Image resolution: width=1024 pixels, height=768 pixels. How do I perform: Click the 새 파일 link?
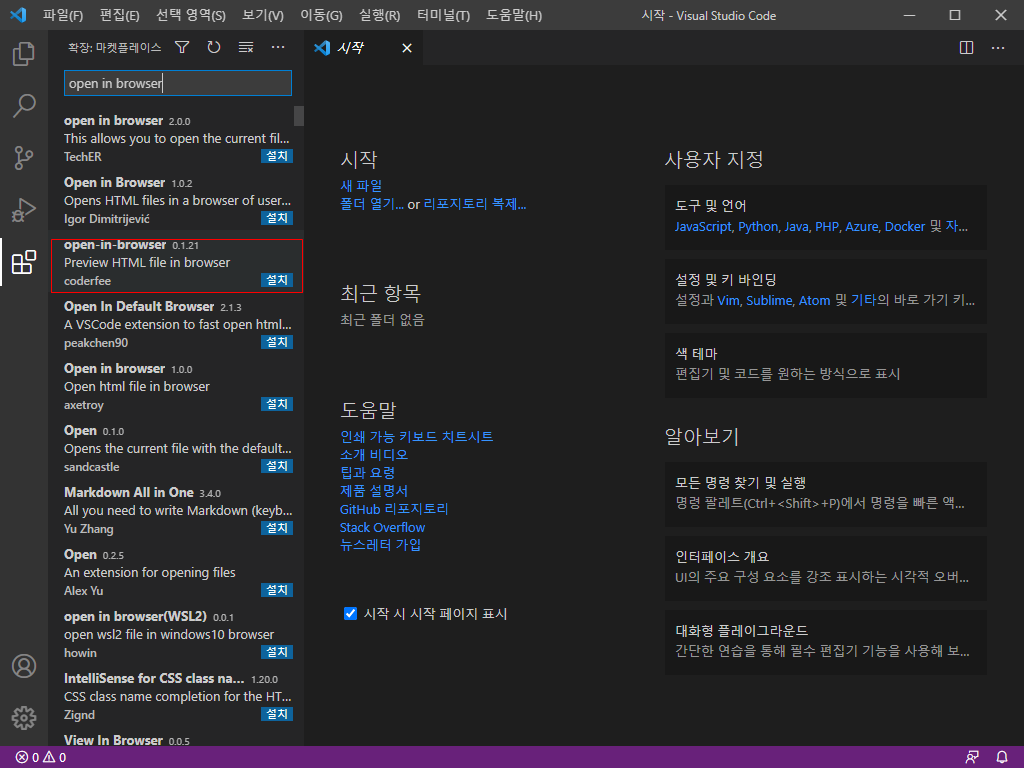pos(361,185)
